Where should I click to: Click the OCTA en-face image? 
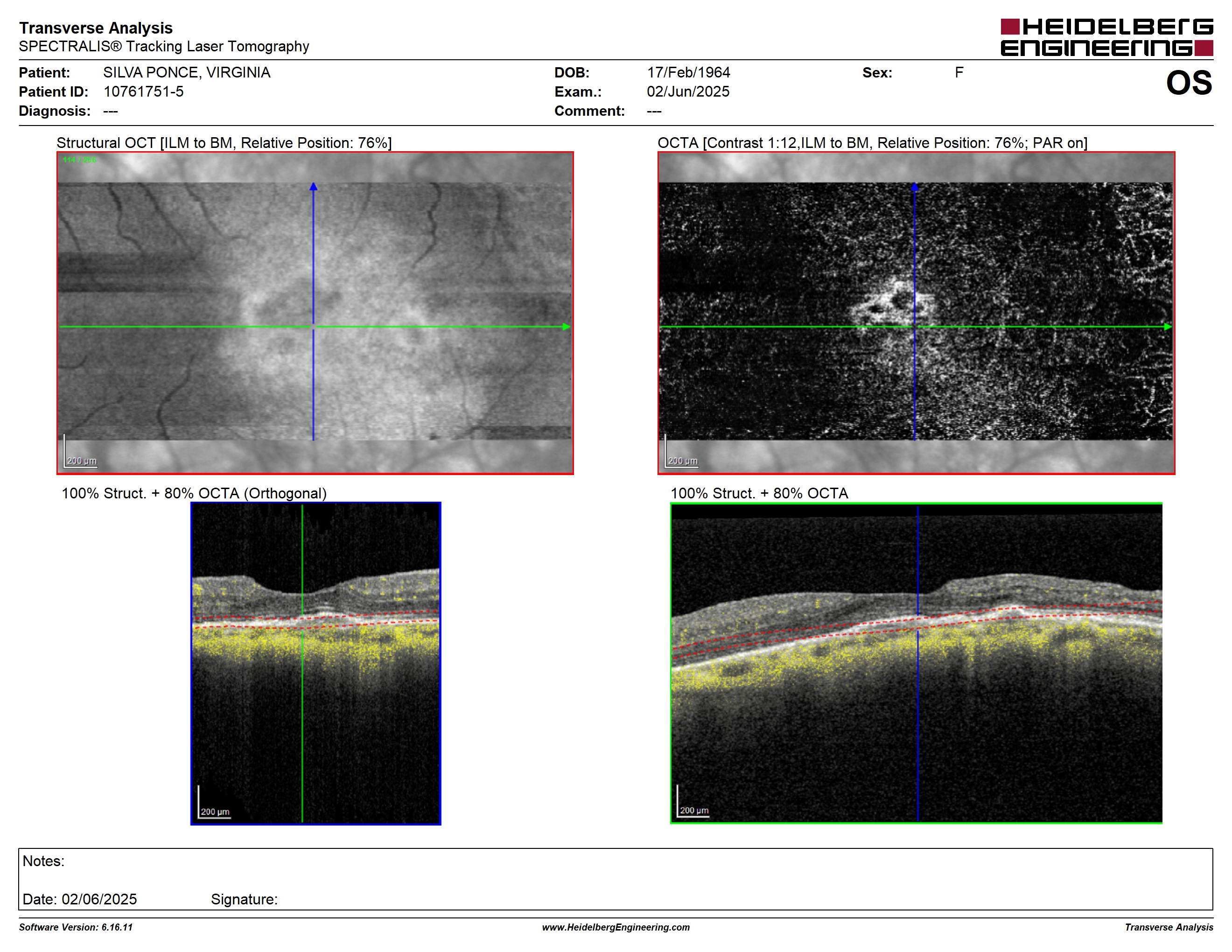(916, 313)
